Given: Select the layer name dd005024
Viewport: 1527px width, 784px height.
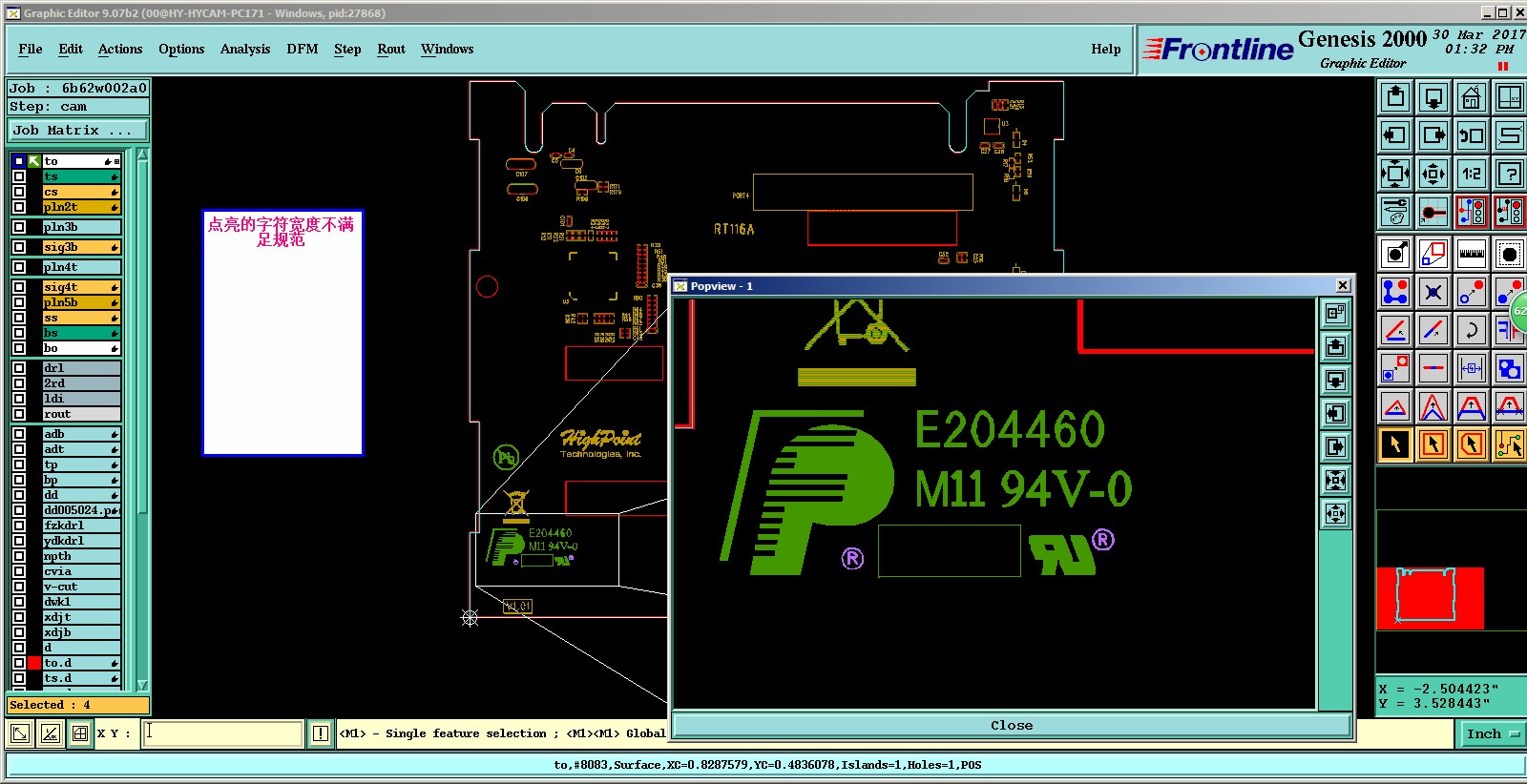Looking at the screenshot, I should tap(81, 510).
